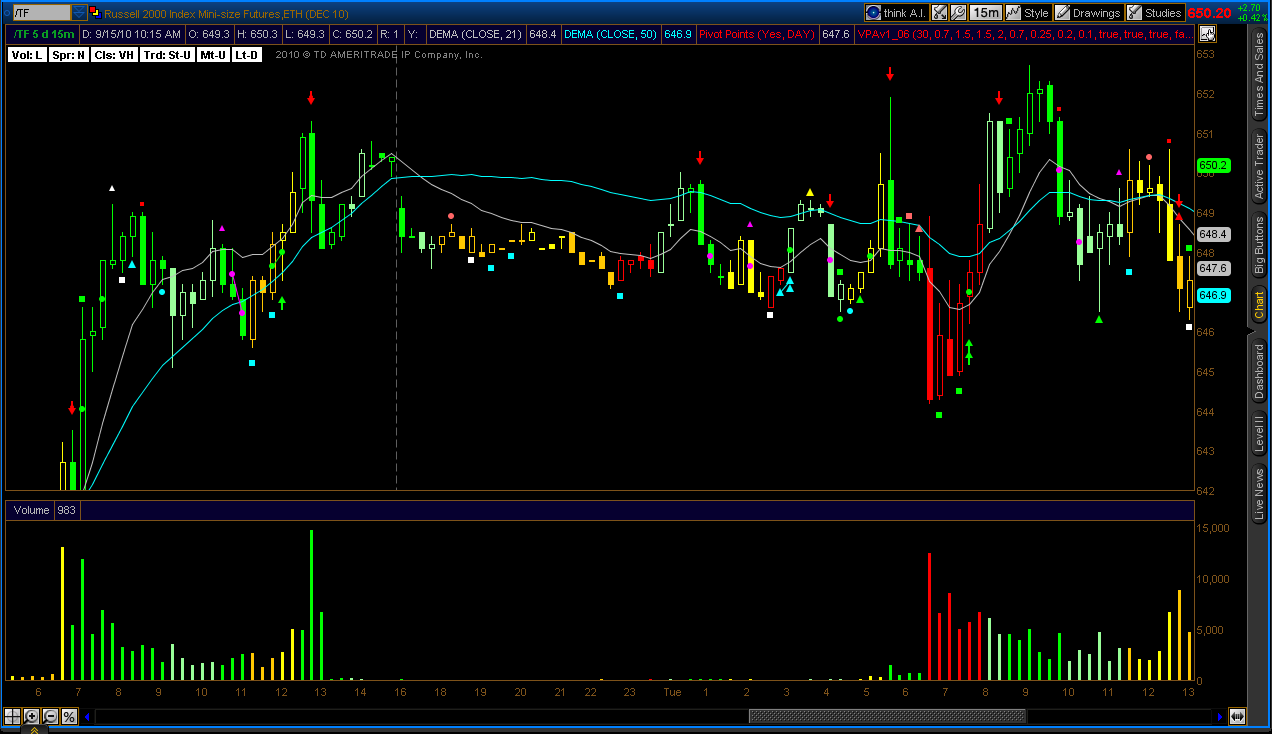The height and width of the screenshot is (734, 1272).
Task: Open the Big Buttons side tab
Action: point(1259,245)
